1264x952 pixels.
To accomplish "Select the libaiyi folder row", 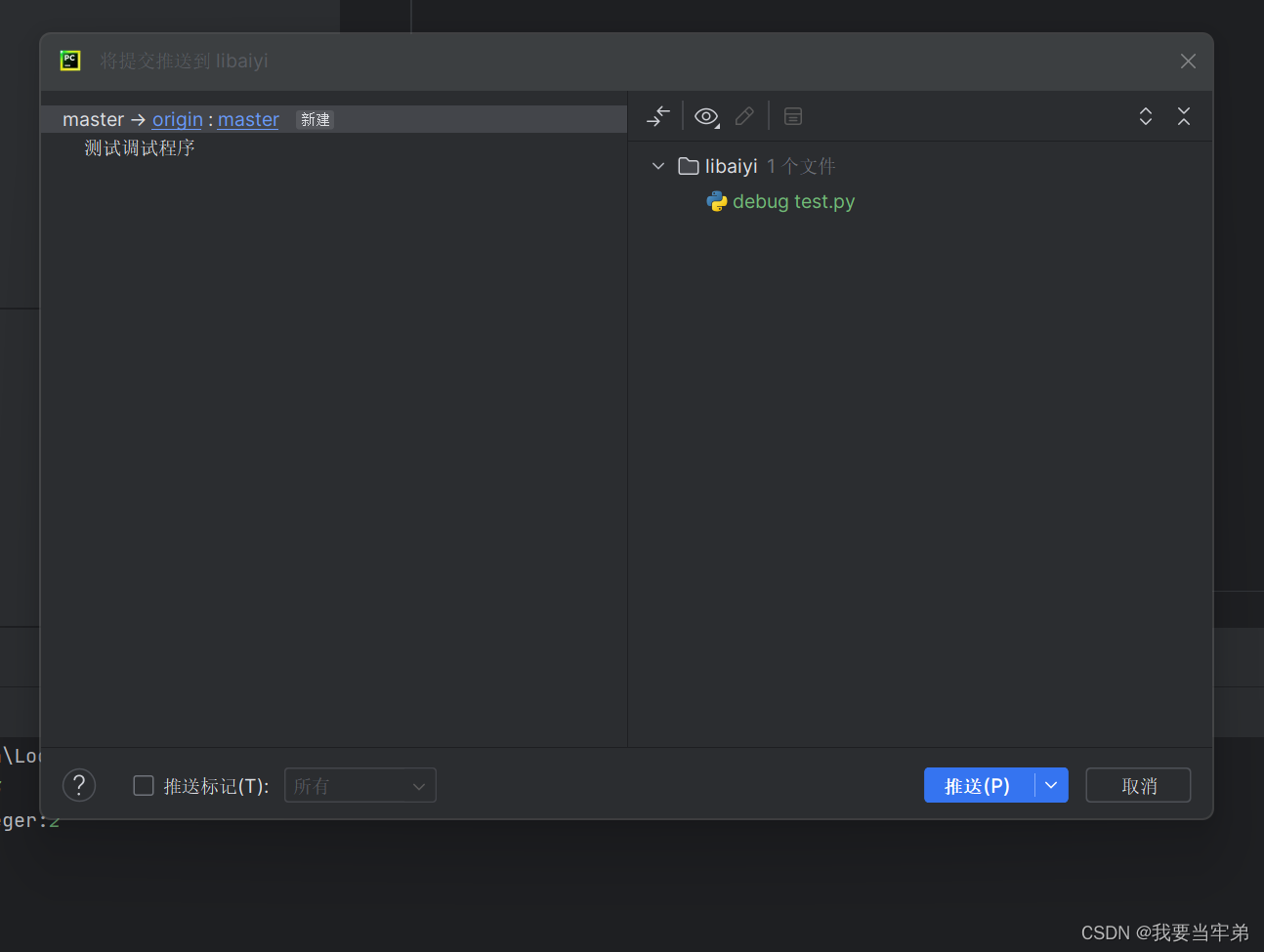I will (919, 166).
